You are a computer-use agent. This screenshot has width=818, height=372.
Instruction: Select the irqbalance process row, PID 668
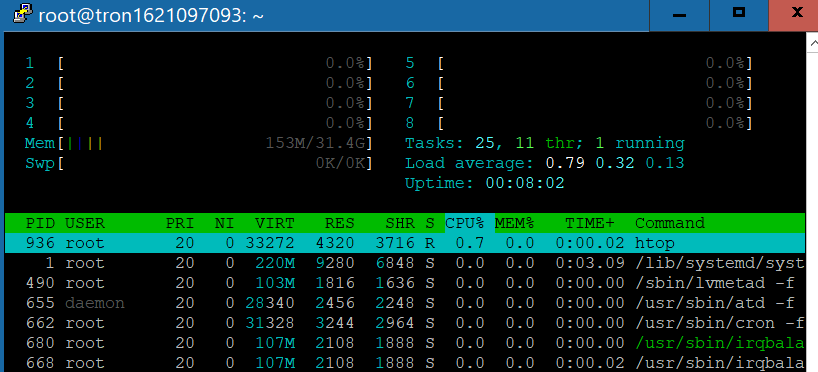pyautogui.click(x=405, y=363)
